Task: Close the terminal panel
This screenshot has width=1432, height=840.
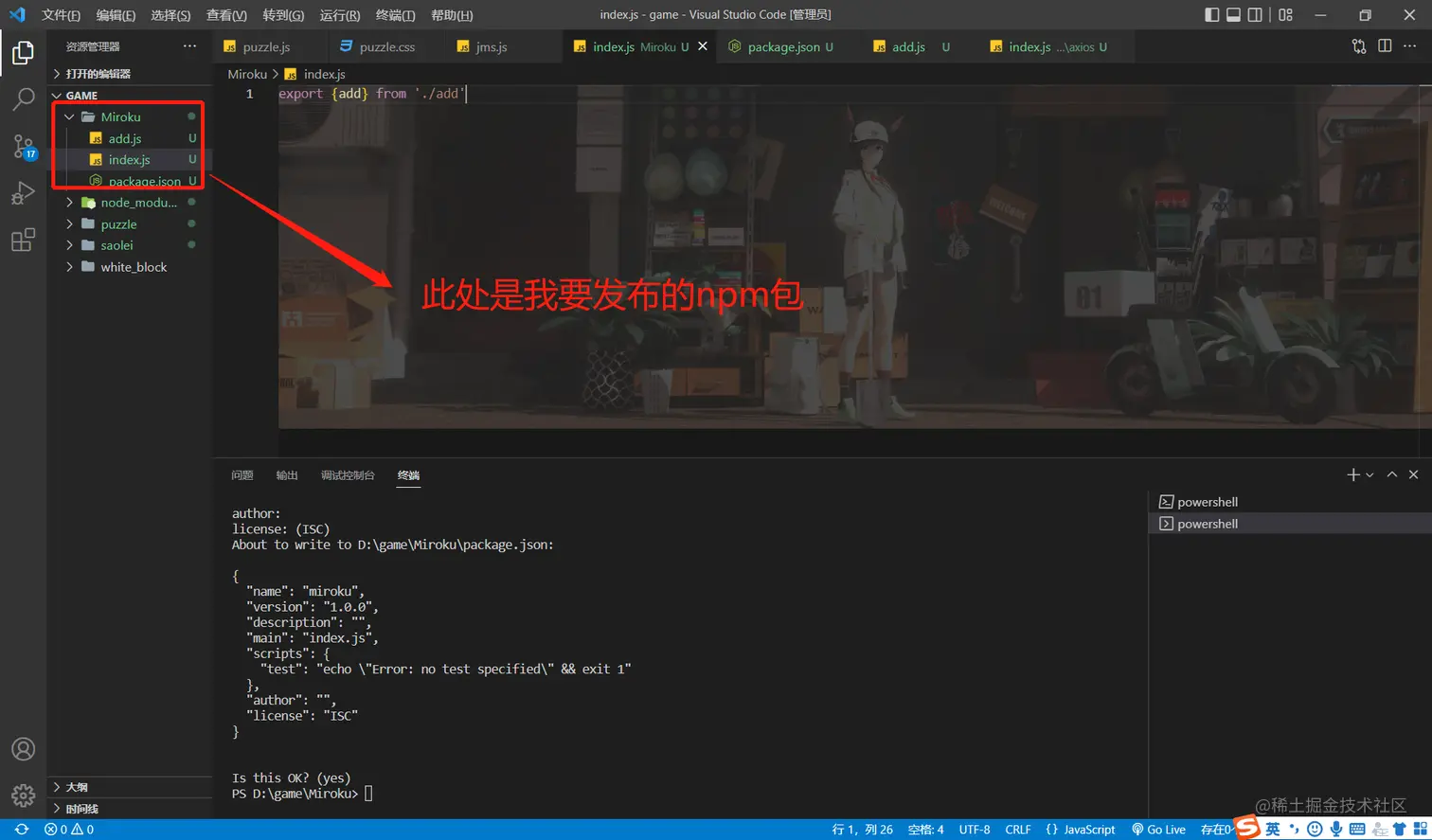Action: [1414, 474]
